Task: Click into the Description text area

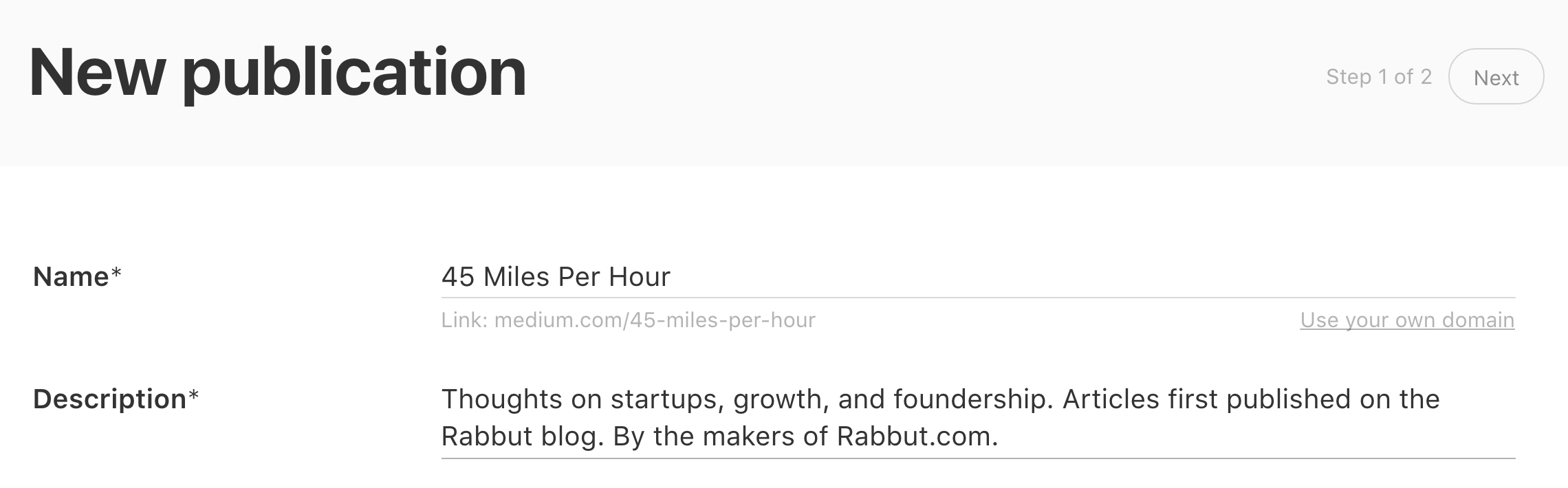Action: pyautogui.click(x=978, y=417)
